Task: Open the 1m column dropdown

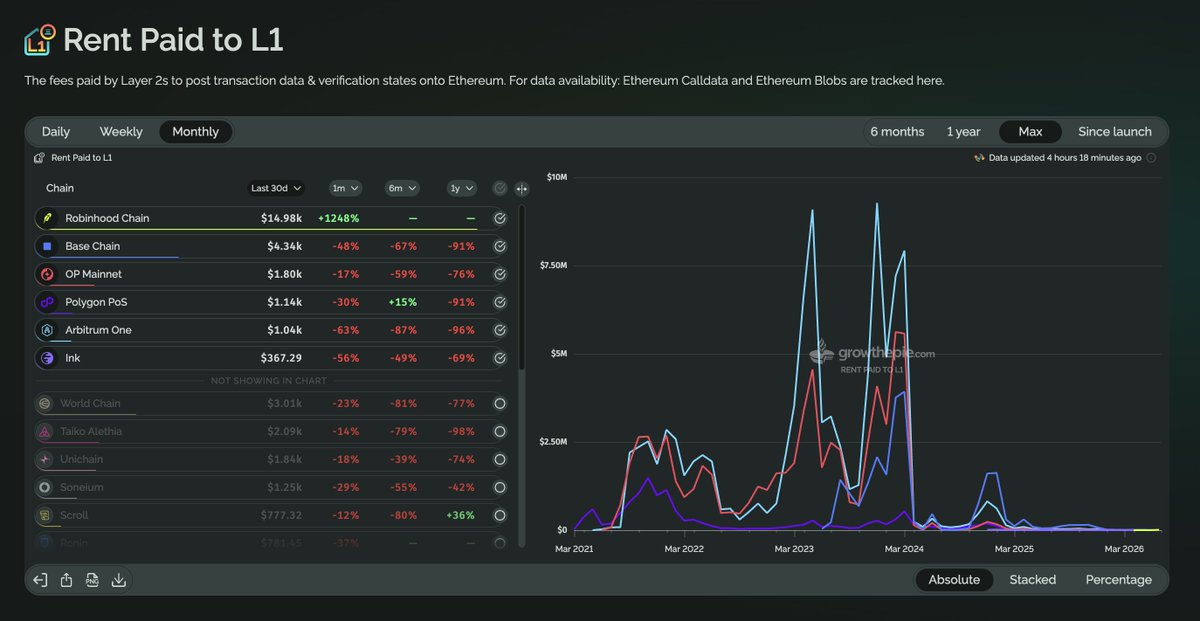Action: tap(345, 188)
